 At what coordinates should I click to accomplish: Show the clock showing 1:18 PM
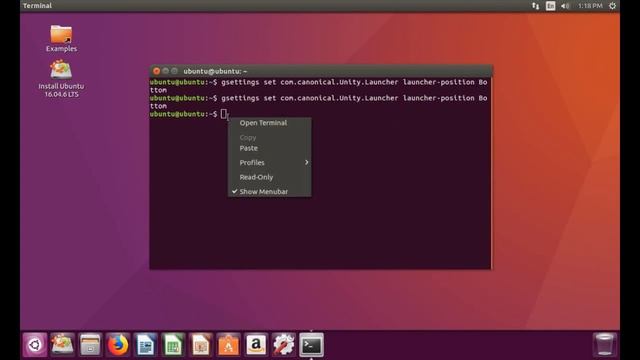590,6
